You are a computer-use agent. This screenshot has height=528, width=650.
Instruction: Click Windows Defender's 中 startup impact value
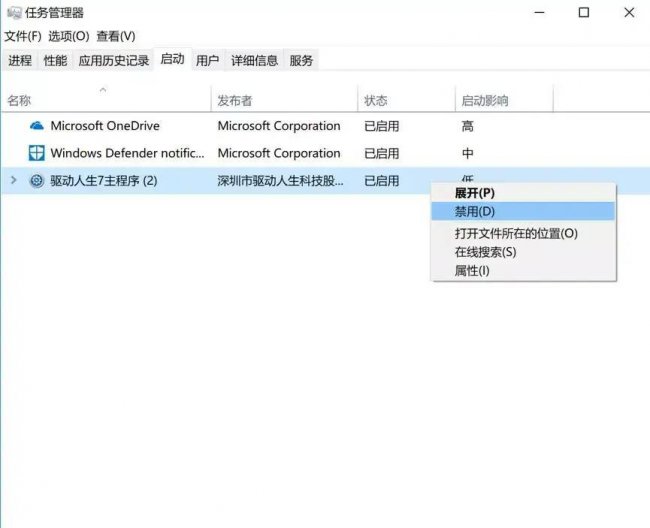468,153
